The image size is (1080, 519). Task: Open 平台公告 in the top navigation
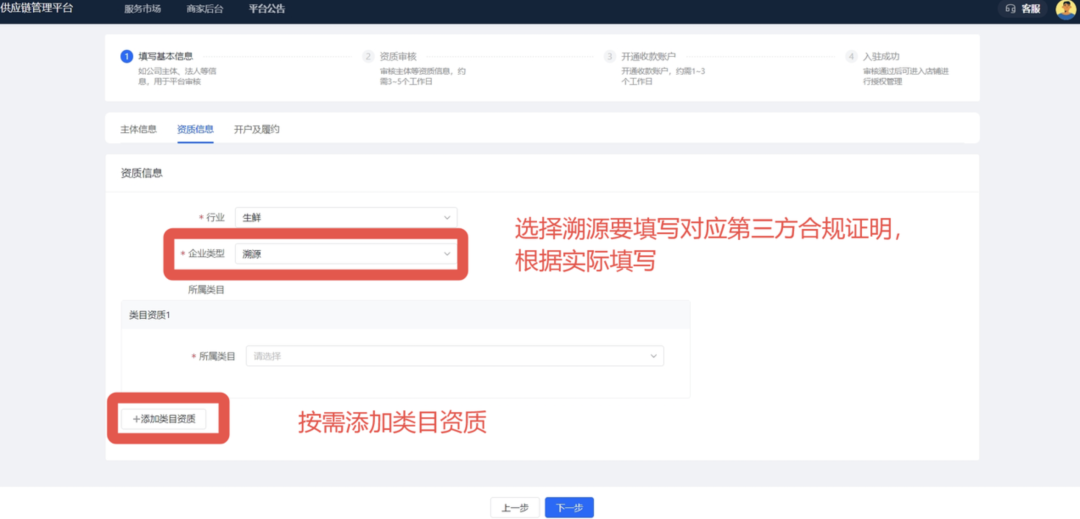tap(266, 9)
